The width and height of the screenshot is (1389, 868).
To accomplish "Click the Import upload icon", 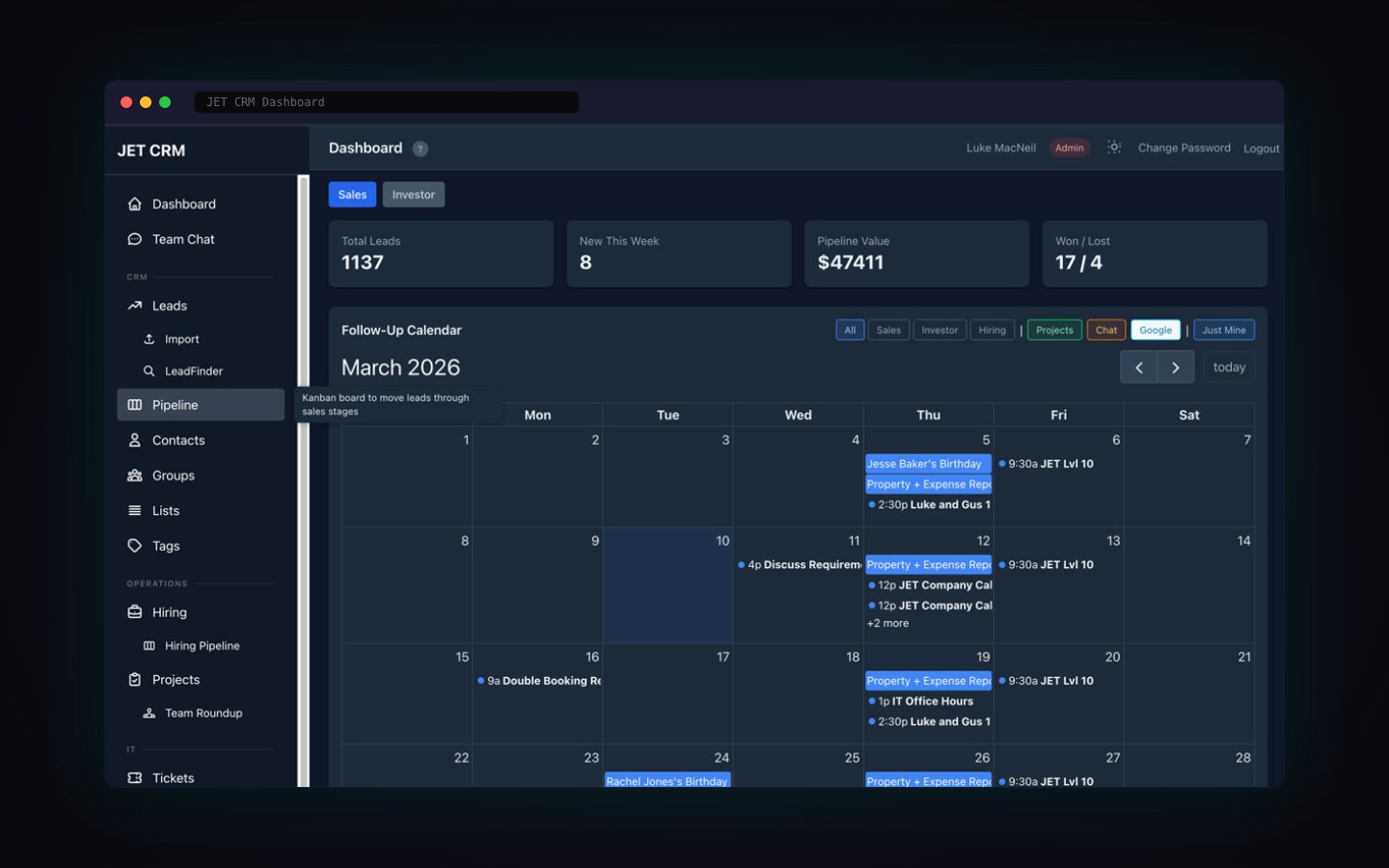I will tap(150, 339).
